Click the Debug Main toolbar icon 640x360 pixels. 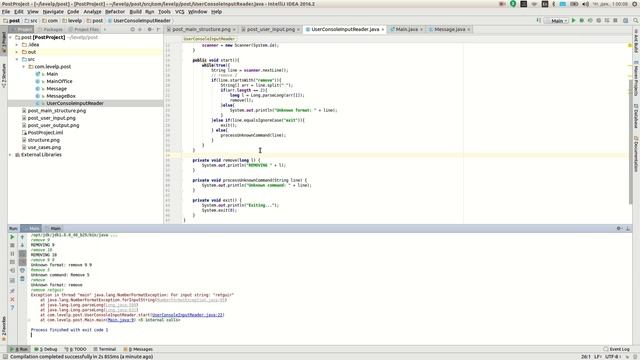tap(582, 20)
